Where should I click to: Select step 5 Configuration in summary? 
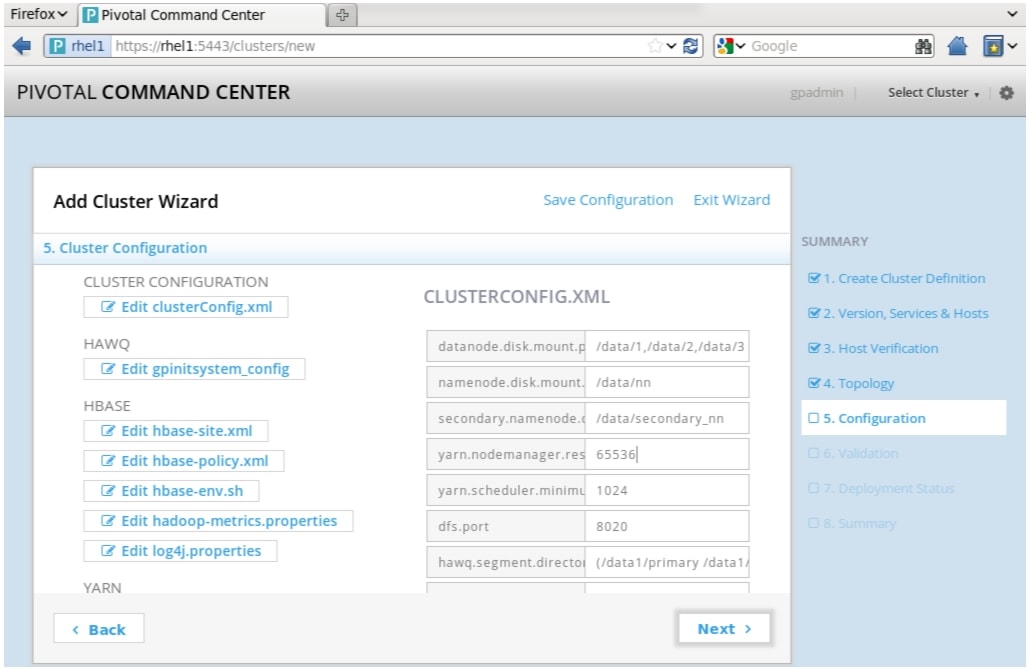(x=903, y=418)
